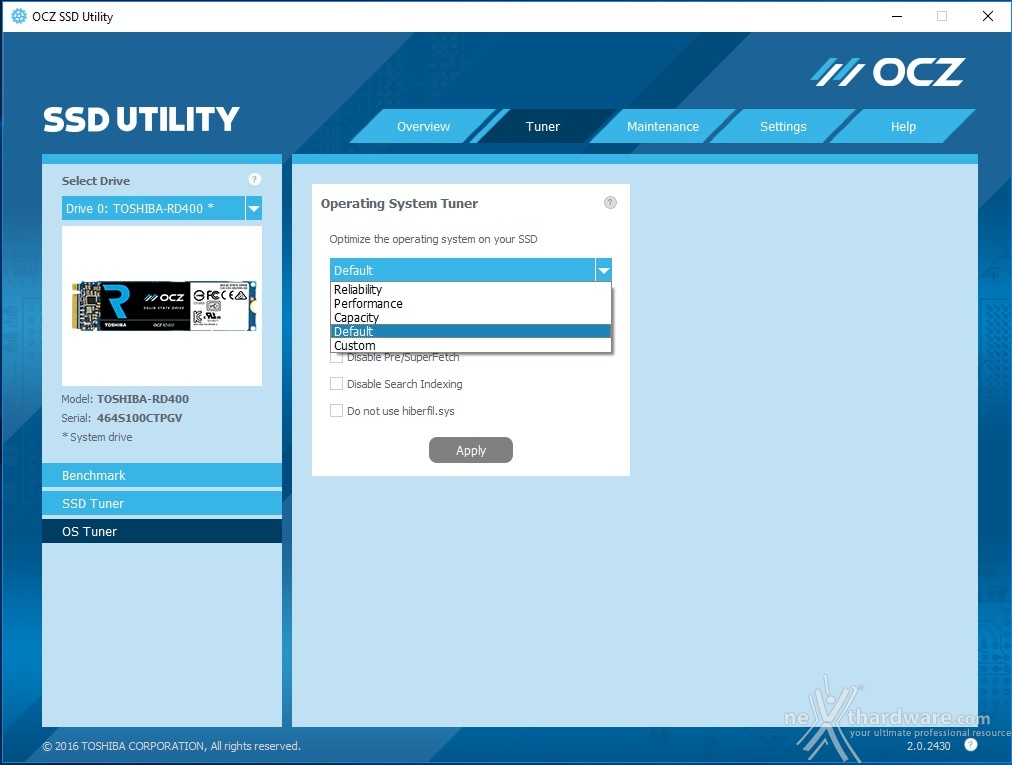Viewport: 1012px width, 765px height.
Task: Toggle the Disable Pre/SuperFetch checkbox
Action: click(336, 357)
